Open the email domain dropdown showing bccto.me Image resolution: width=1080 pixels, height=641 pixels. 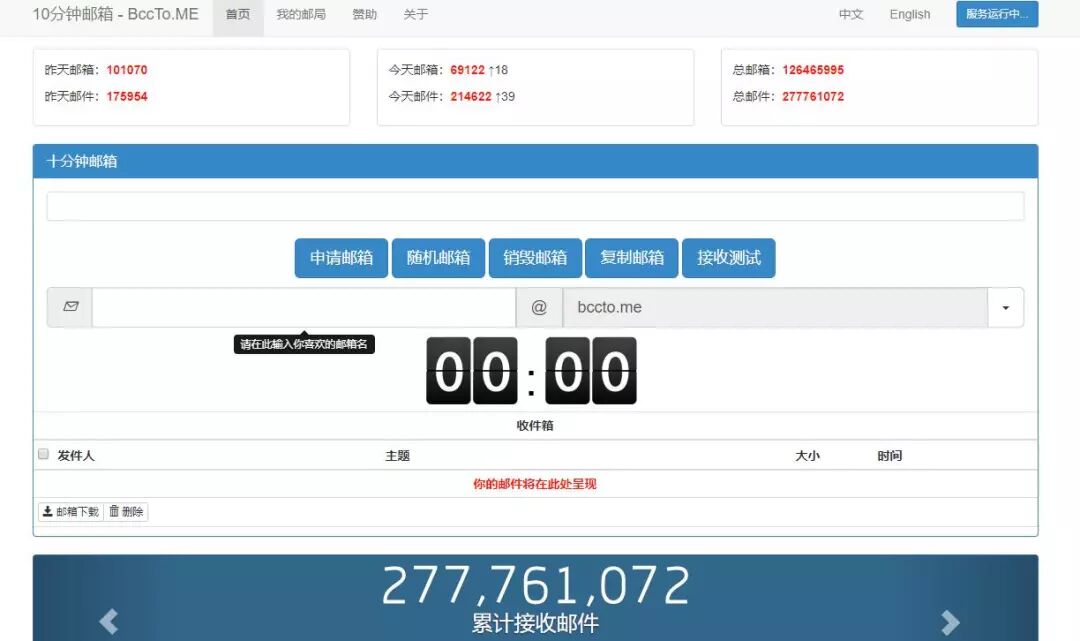pos(1005,307)
